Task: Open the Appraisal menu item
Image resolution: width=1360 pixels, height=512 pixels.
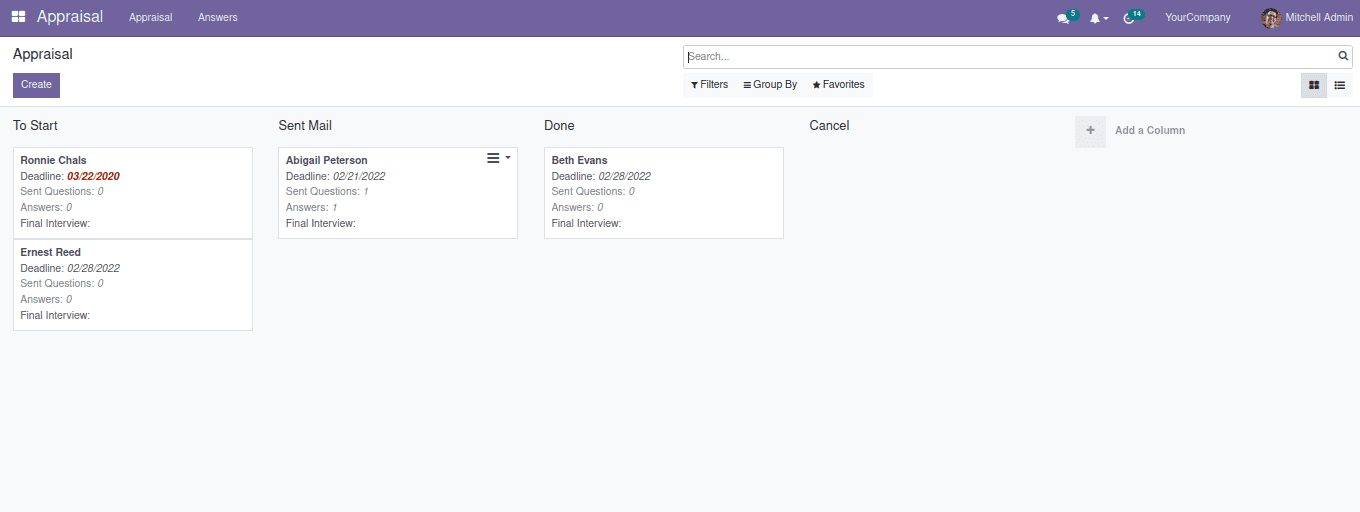Action: coord(150,18)
